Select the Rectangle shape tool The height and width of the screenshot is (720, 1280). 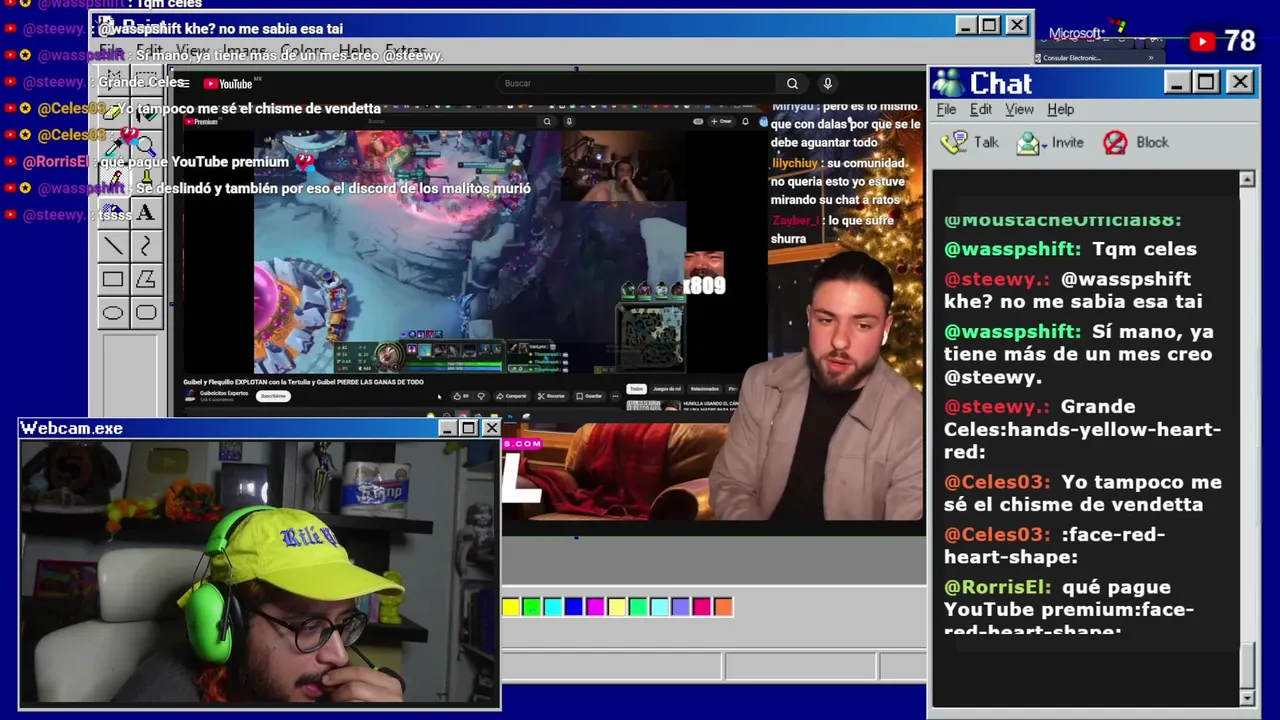click(x=113, y=279)
